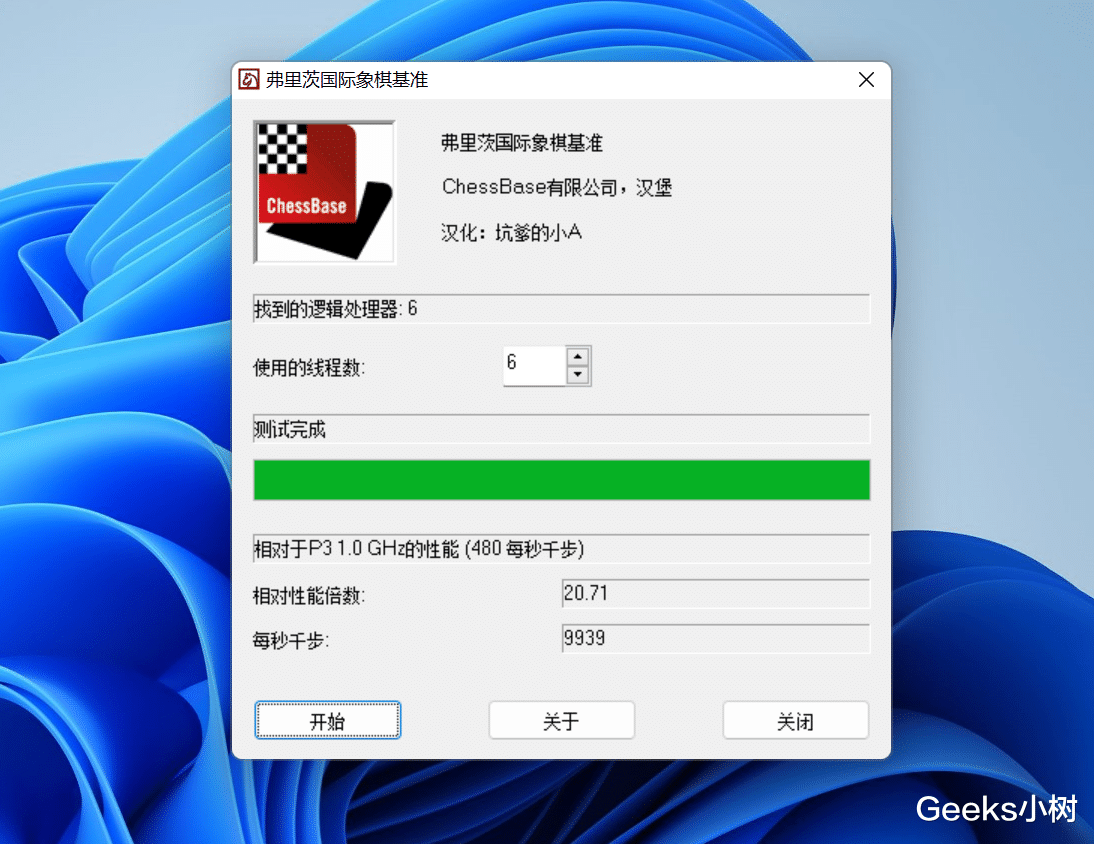The height and width of the screenshot is (844, 1094).
Task: Select the 找到的逻辑处理器 processors info bar
Action: point(561,309)
